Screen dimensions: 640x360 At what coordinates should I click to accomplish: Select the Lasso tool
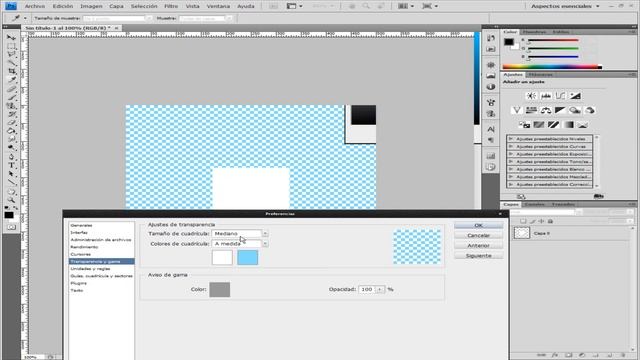point(11,54)
